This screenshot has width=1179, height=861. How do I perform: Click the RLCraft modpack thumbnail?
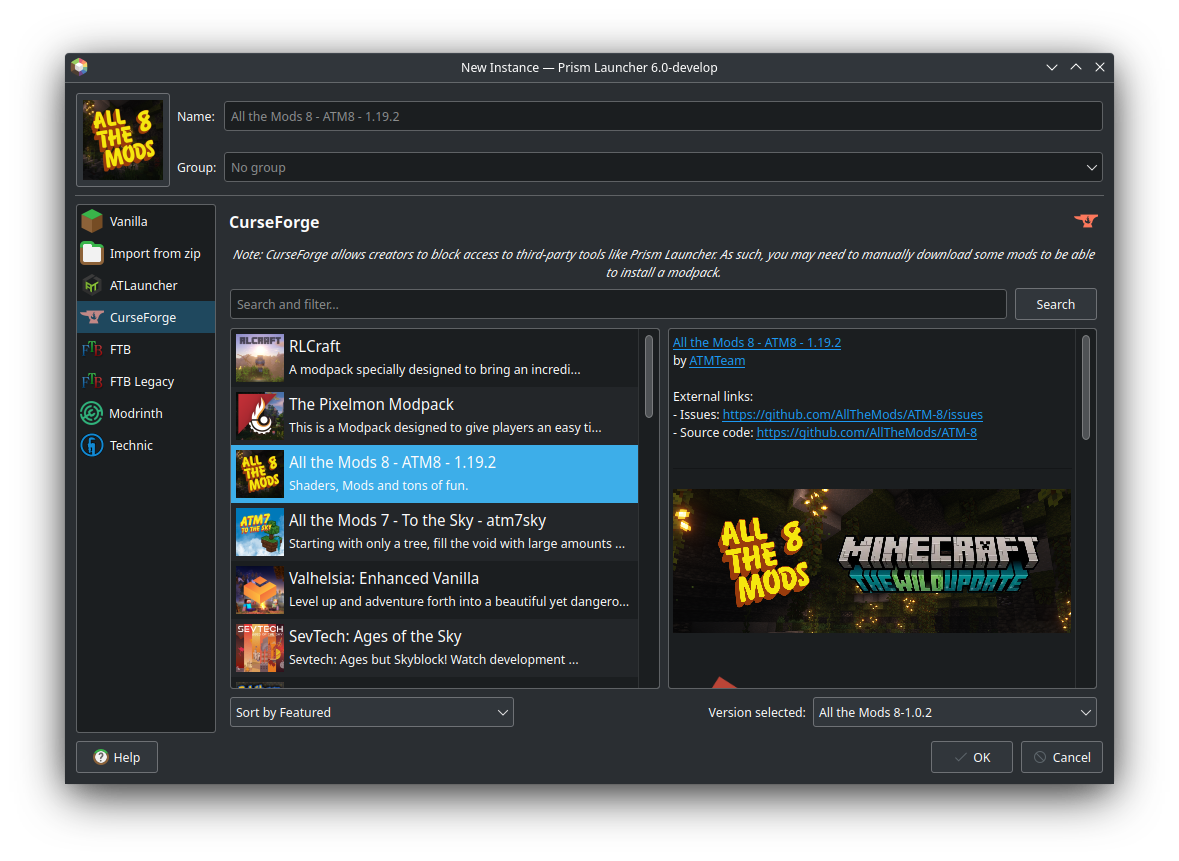pyautogui.click(x=259, y=358)
